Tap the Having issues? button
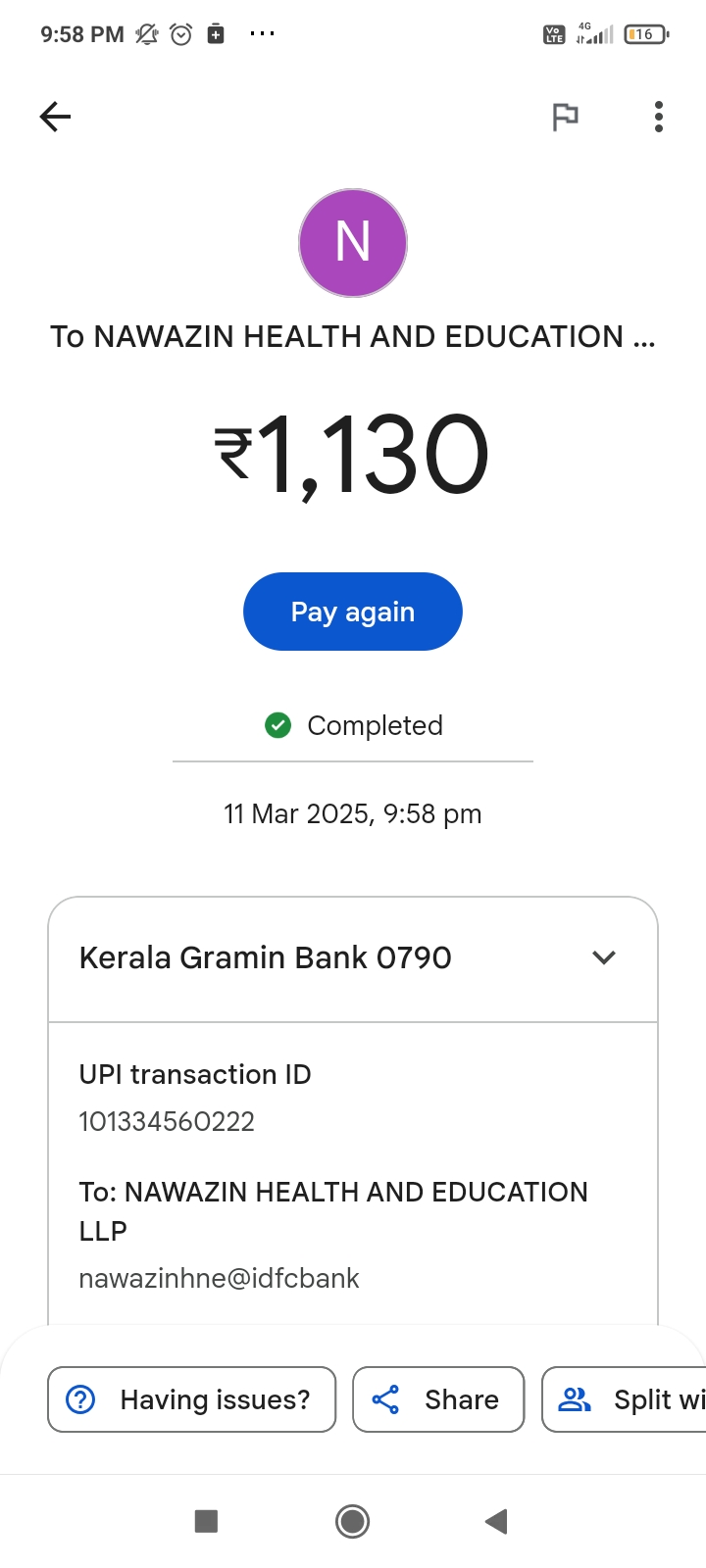 pyautogui.click(x=192, y=1399)
